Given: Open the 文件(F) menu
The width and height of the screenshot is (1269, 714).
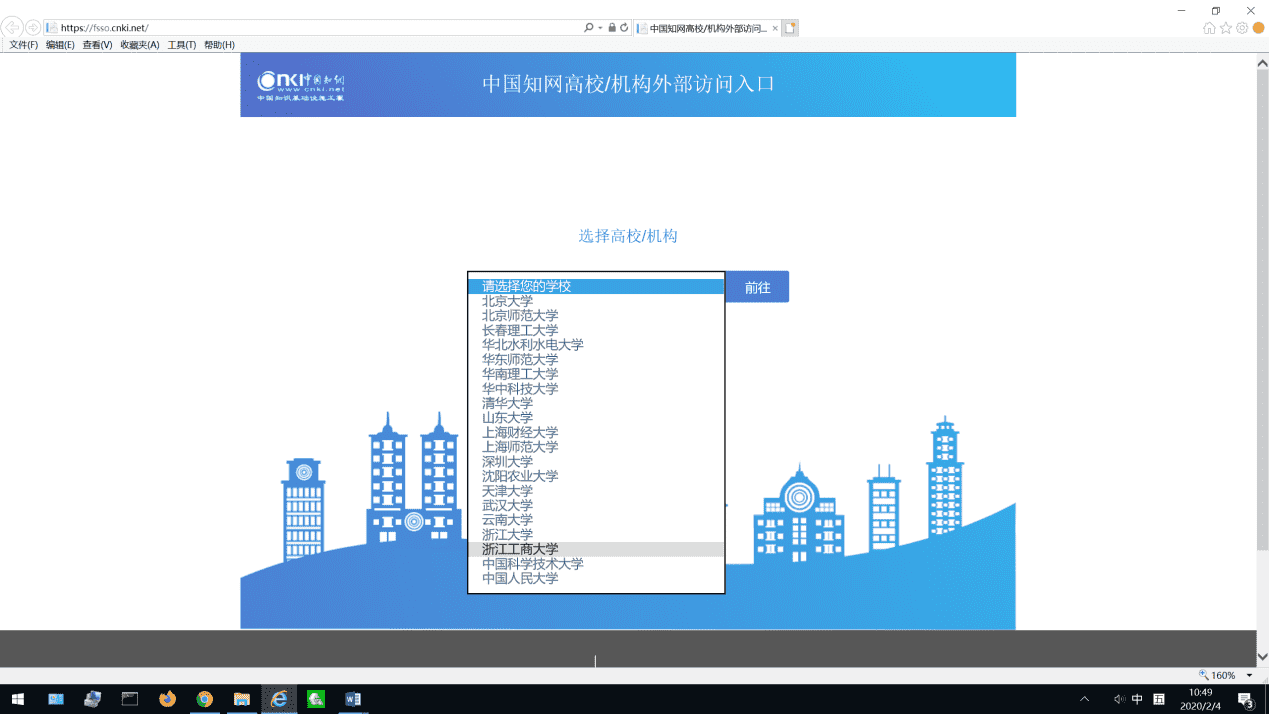Looking at the screenshot, I should pos(24,45).
